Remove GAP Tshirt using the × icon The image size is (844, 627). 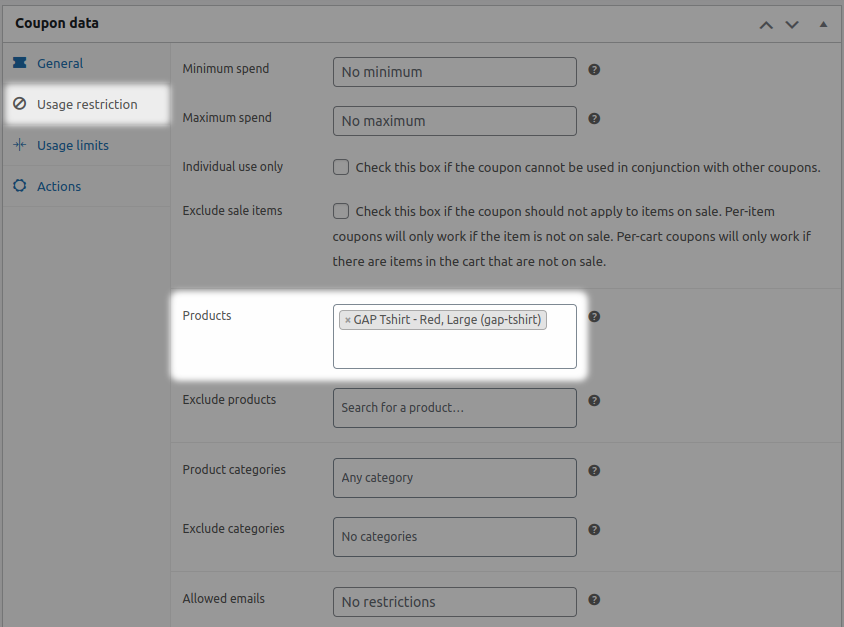346,320
